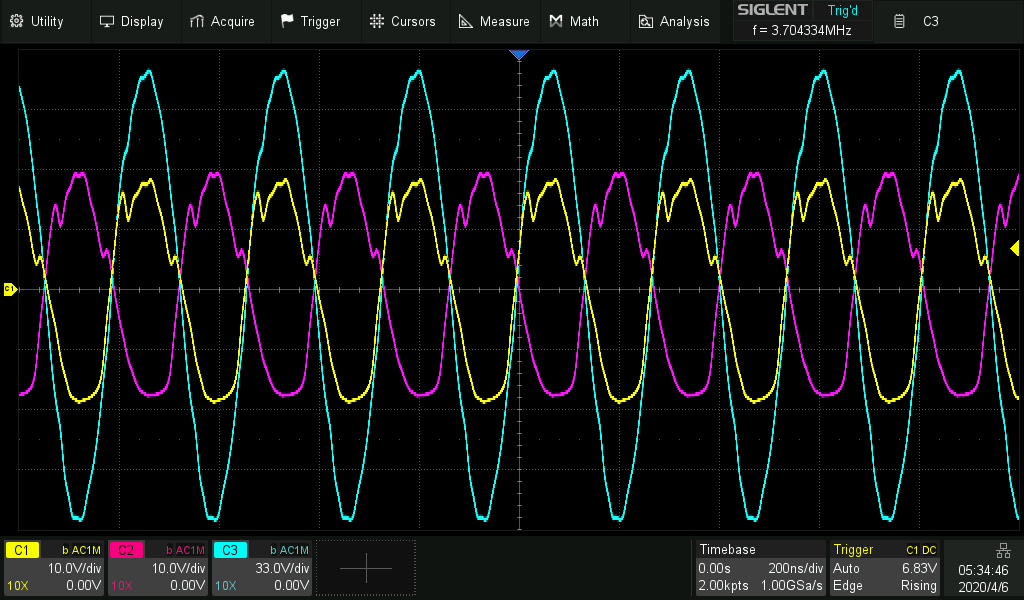Open the C1 channel settings box
The width and height of the screenshot is (1024, 600).
(x=54, y=567)
